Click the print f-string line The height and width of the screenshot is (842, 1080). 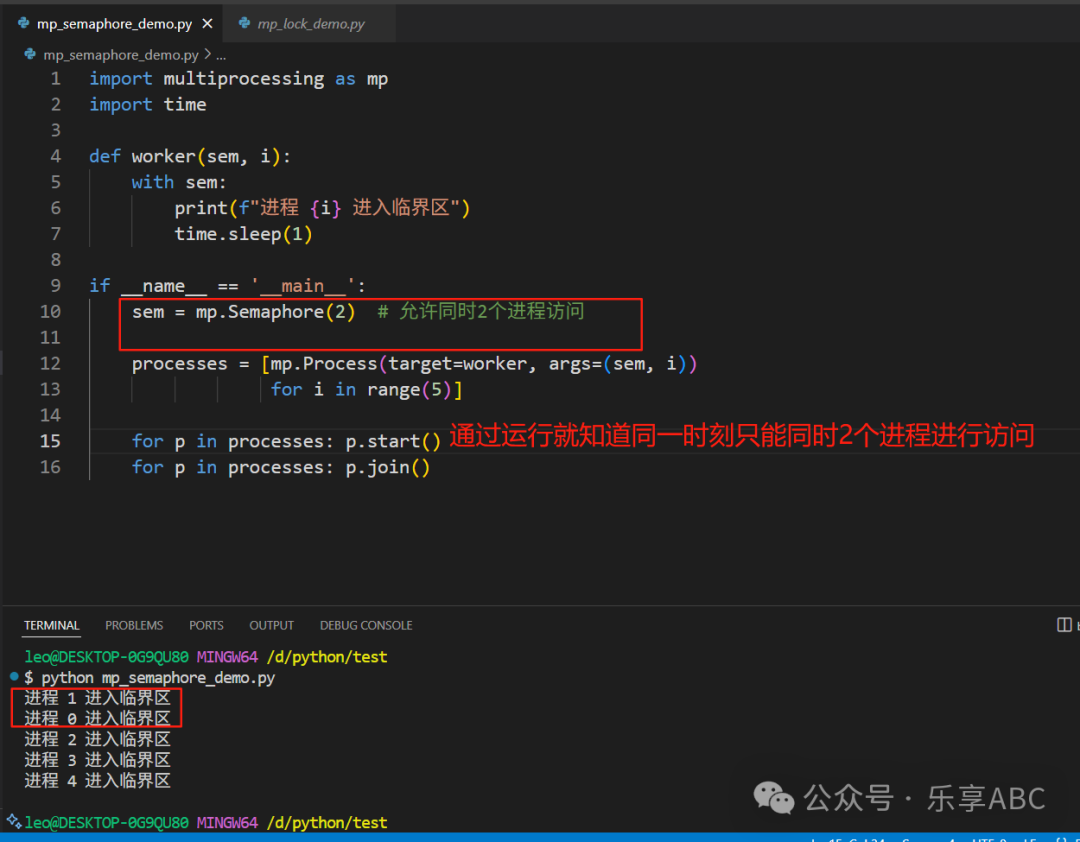click(x=322, y=208)
